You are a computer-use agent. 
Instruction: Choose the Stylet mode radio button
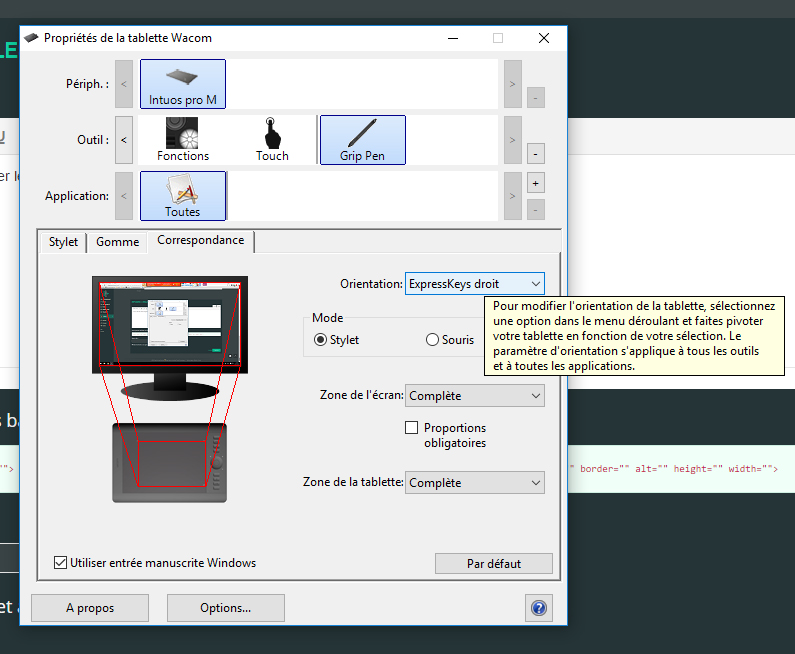[321, 340]
